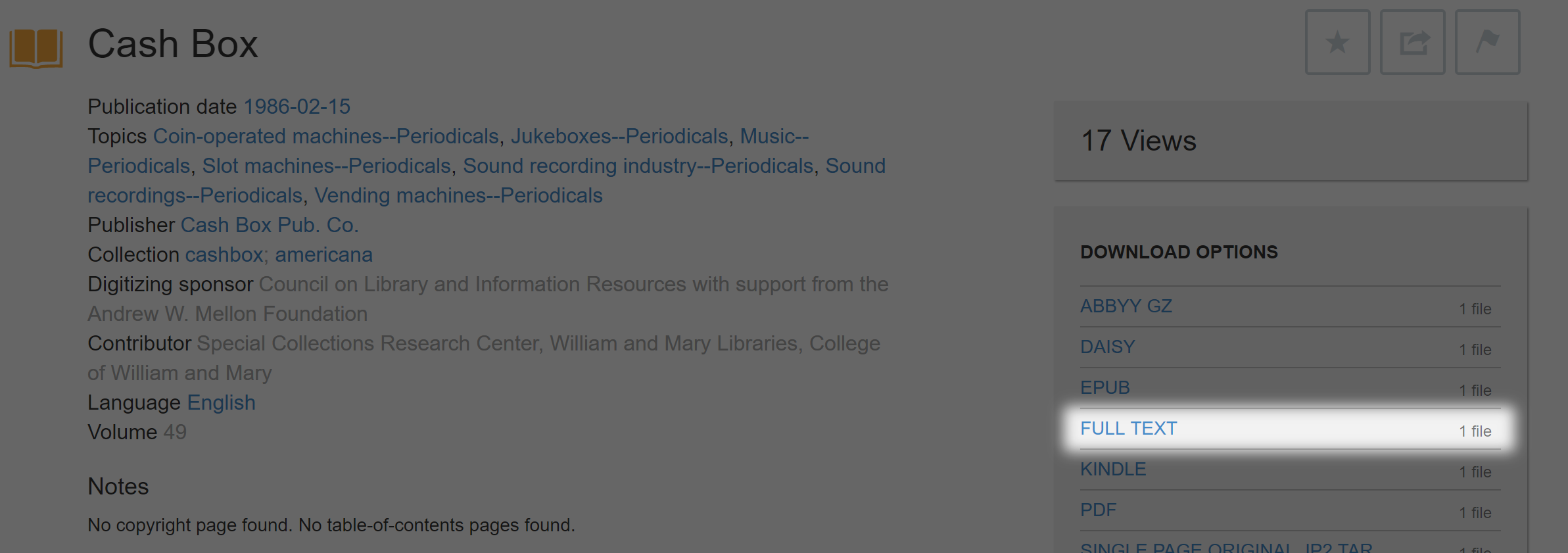Open Jukeboxes--Periodicals topic link

pos(620,136)
